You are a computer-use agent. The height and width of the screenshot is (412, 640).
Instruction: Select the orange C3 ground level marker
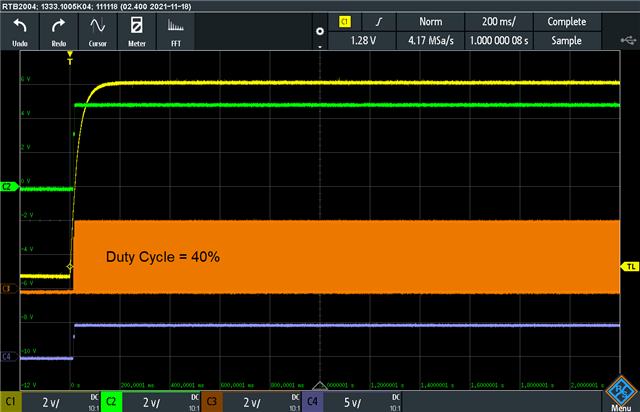9,289
